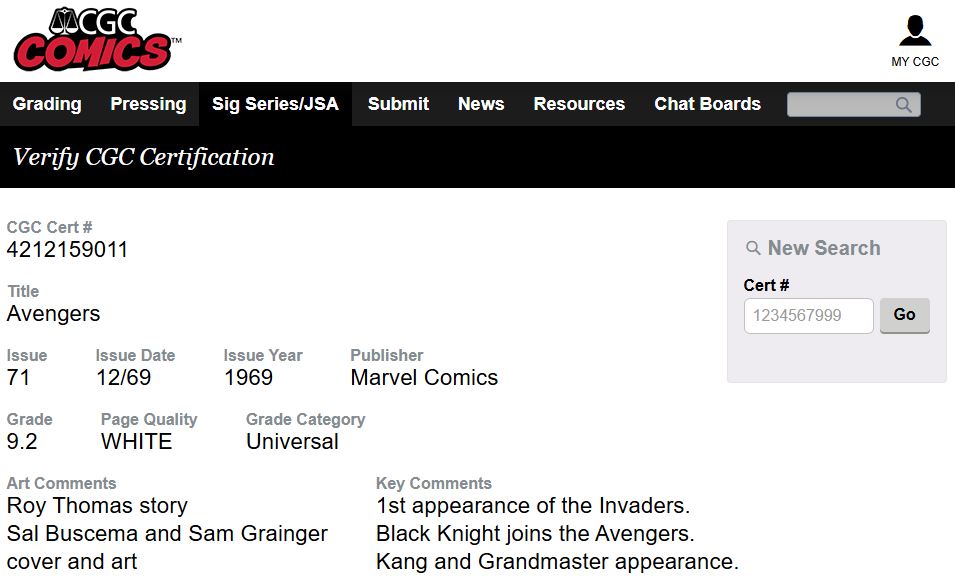Click the Cert # input field
Image resolution: width=955 pixels, height=586 pixels.
[809, 316]
